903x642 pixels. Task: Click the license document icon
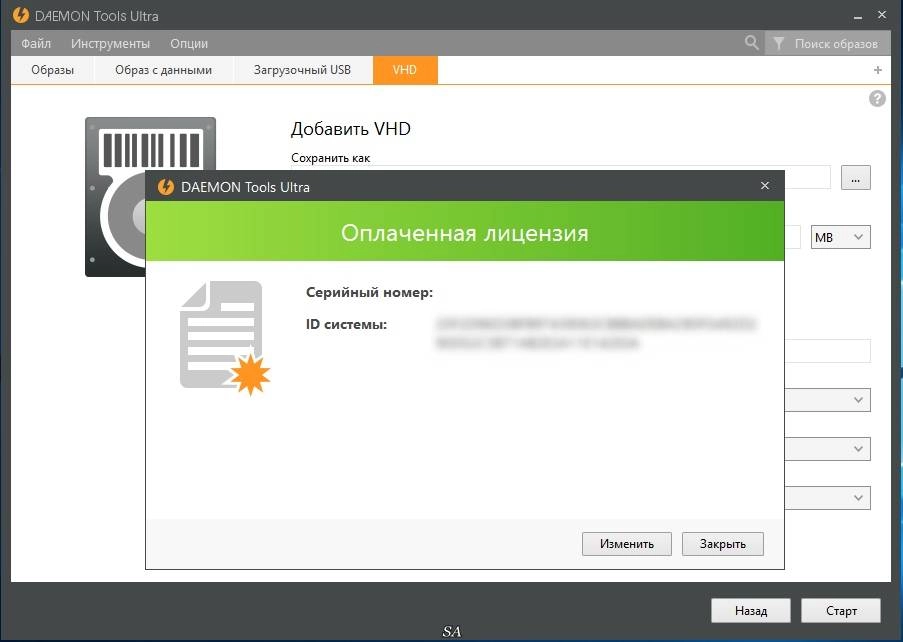click(225, 338)
